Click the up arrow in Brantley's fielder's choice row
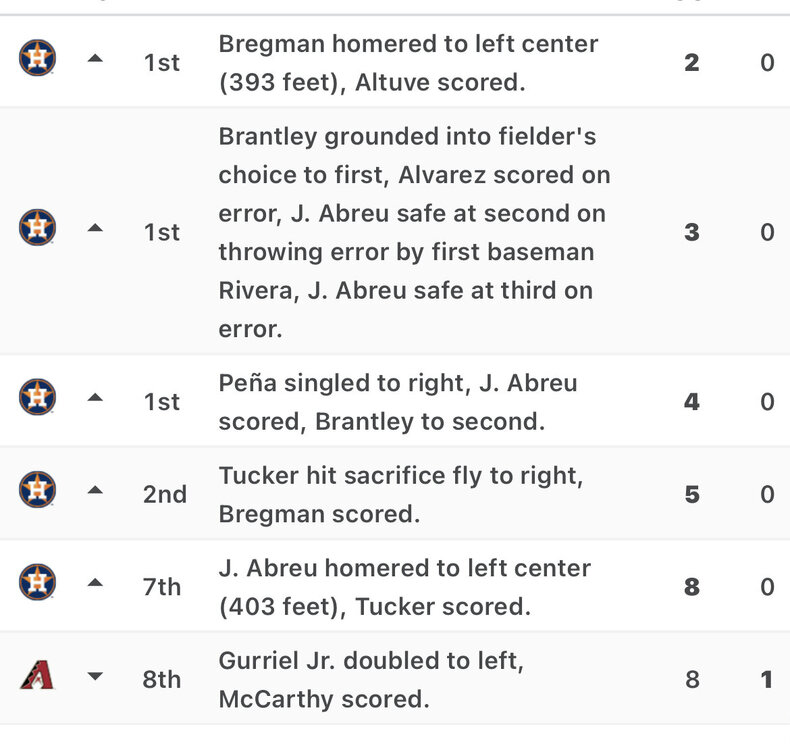The image size is (790, 750). tap(95, 230)
